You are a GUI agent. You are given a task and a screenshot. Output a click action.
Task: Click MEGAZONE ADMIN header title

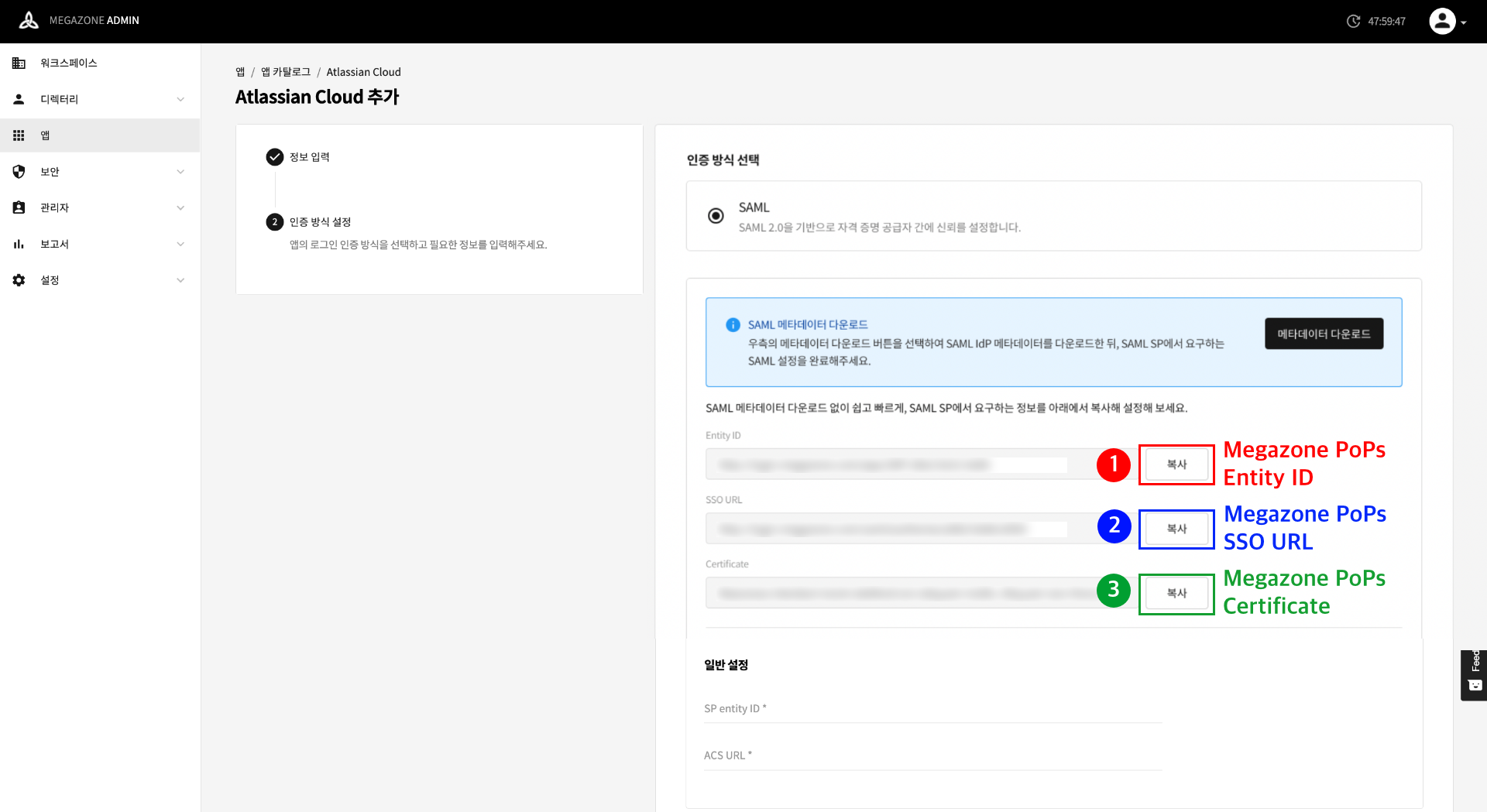tap(94, 21)
